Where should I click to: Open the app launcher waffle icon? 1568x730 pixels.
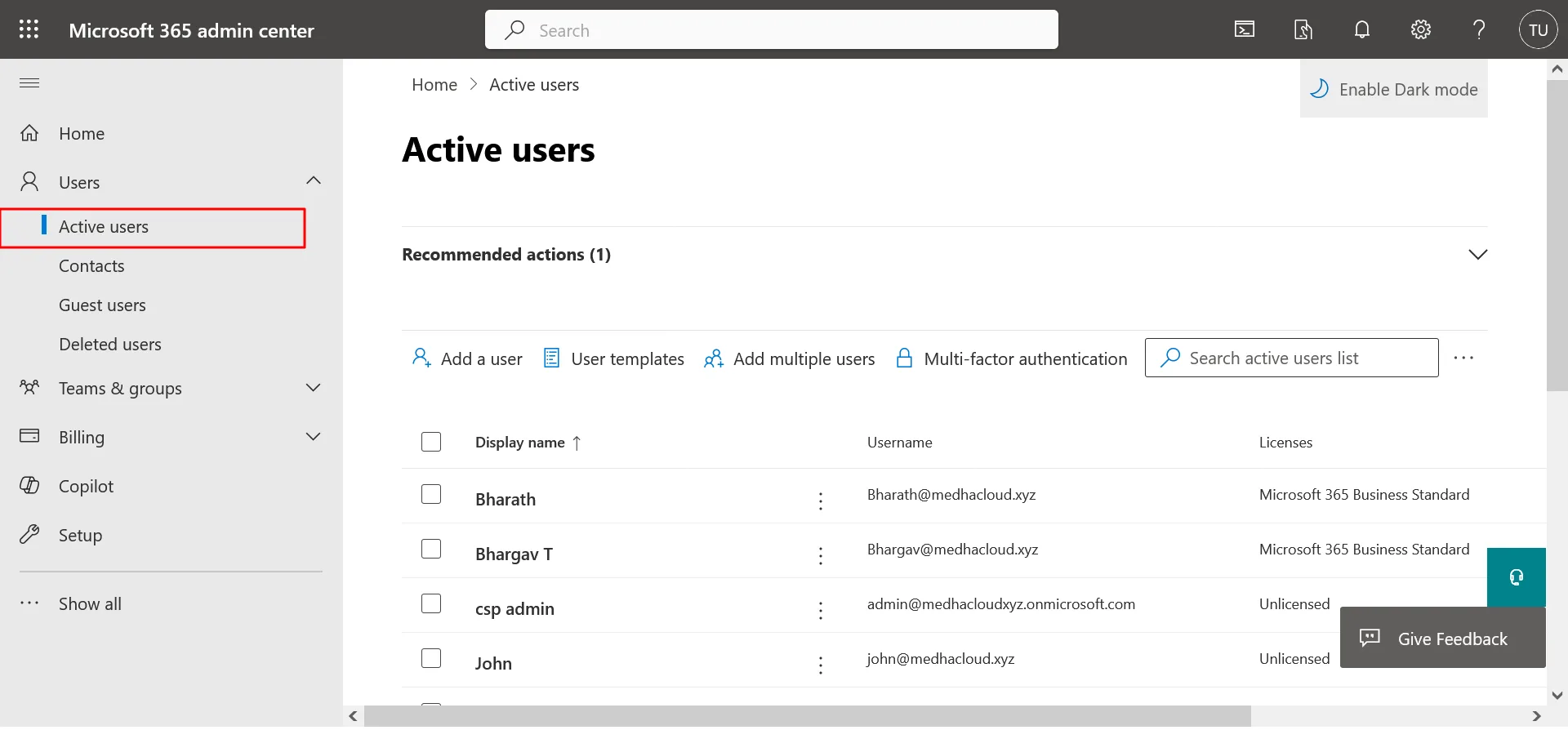click(29, 29)
